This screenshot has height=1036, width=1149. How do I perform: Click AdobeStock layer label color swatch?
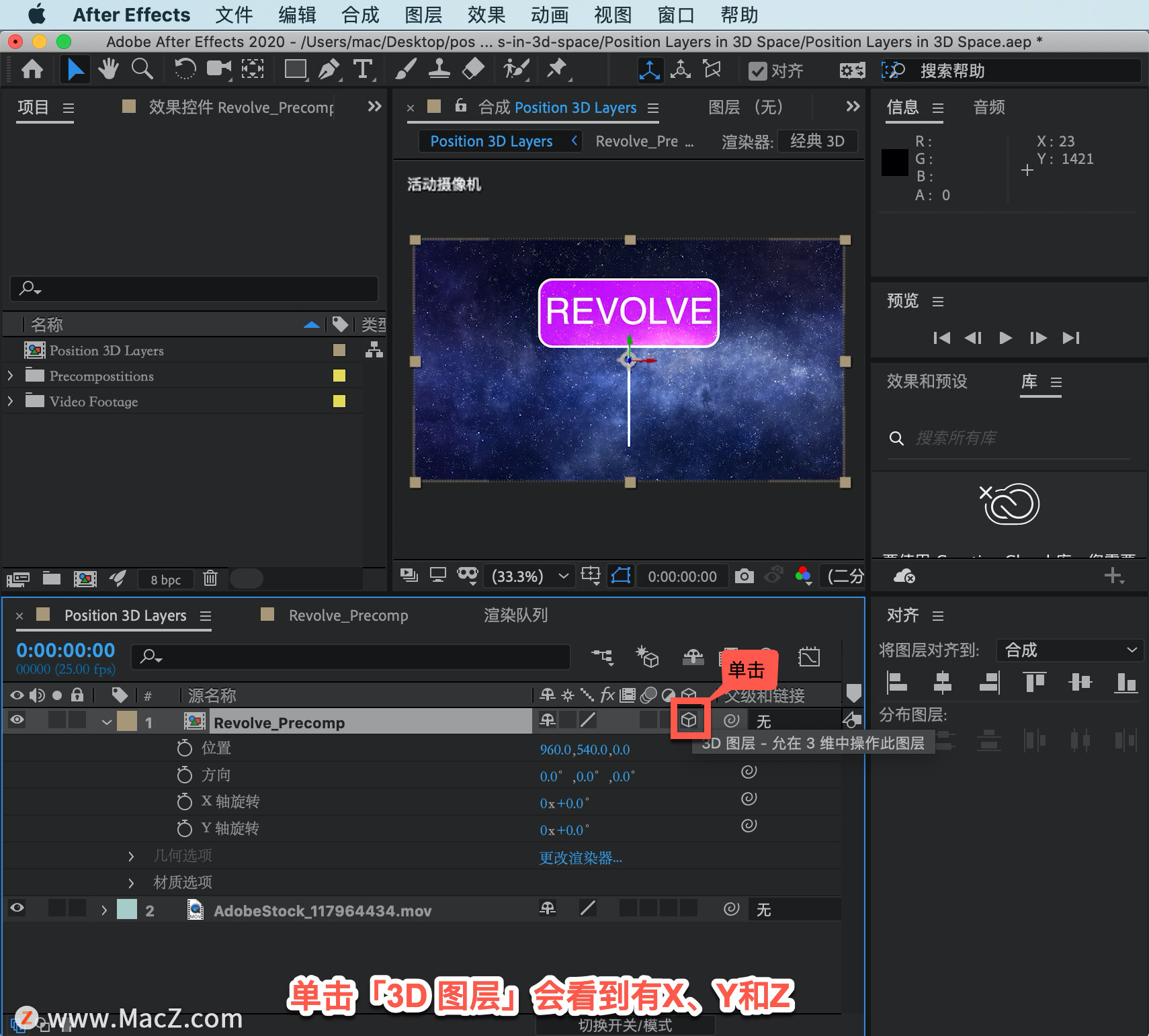tap(127, 909)
